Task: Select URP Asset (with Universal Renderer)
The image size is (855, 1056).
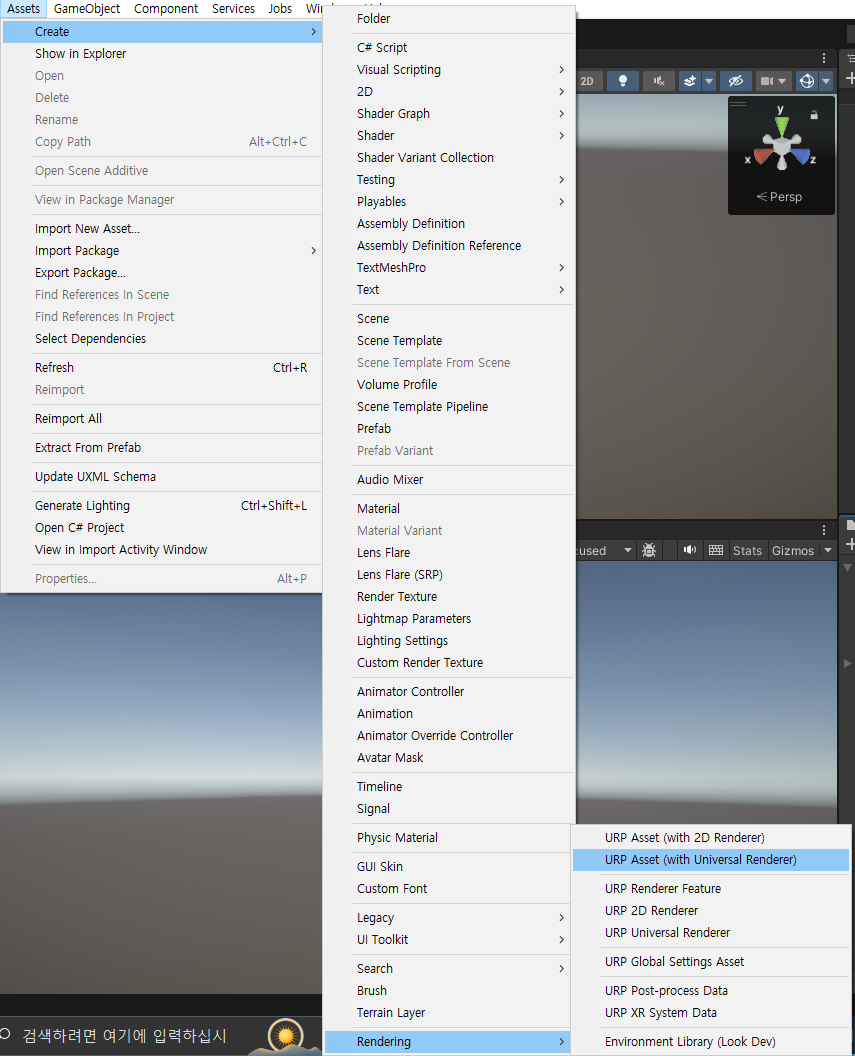Action: click(711, 860)
